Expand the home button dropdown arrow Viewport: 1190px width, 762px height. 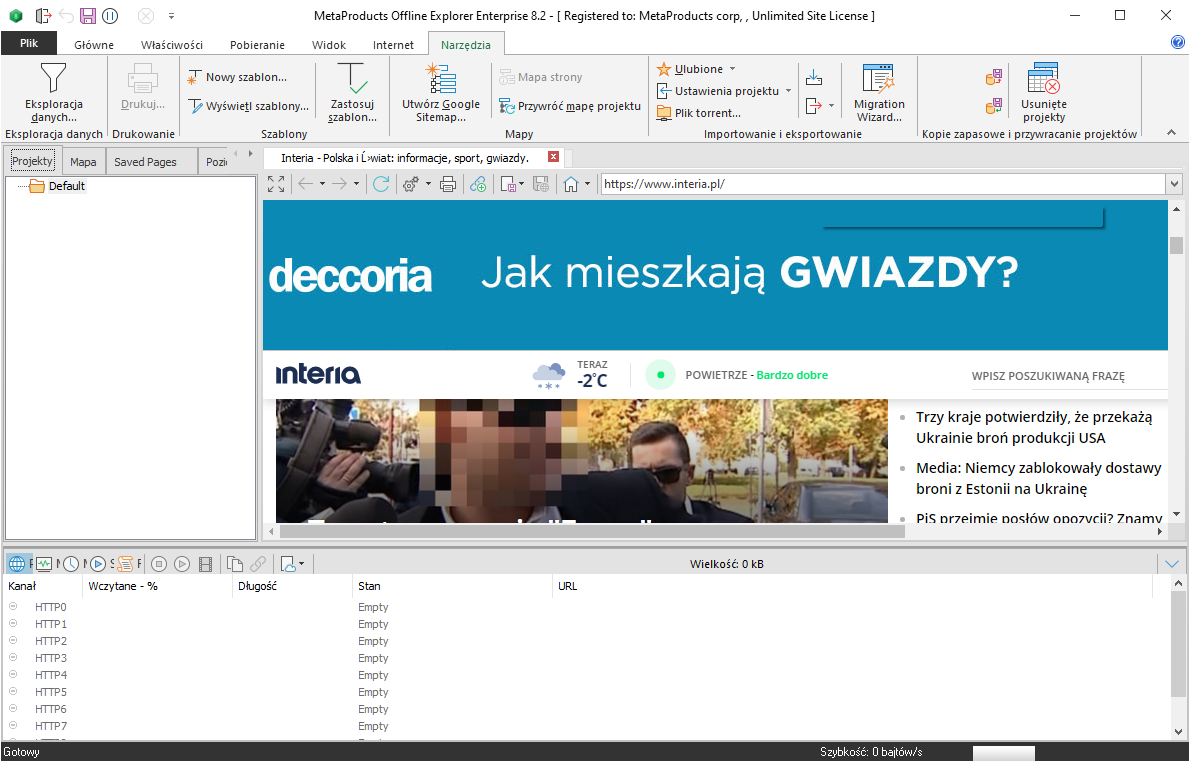pos(587,184)
